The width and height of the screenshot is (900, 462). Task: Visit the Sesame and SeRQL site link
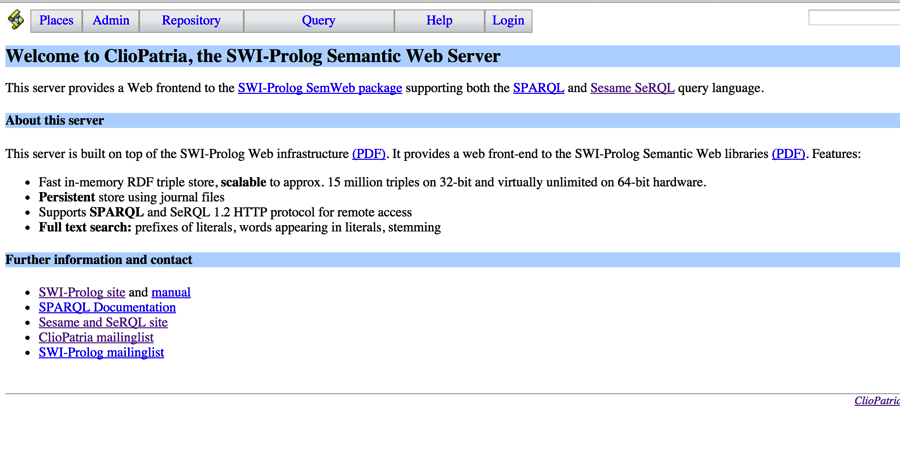click(x=103, y=322)
